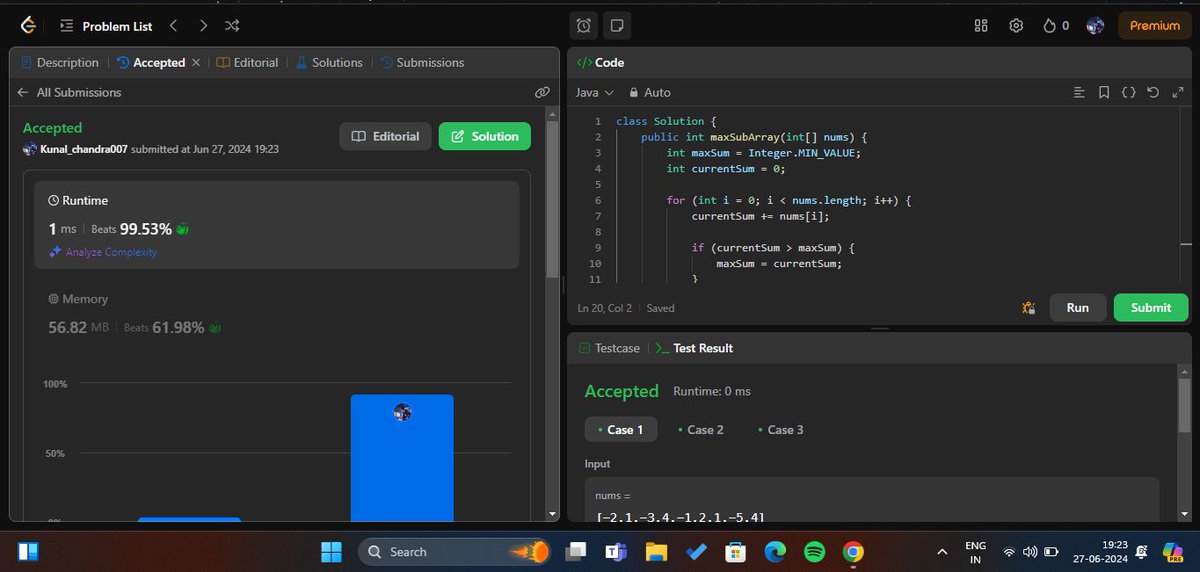Switch to Testcase tab
The image size is (1200, 572).
click(608, 348)
